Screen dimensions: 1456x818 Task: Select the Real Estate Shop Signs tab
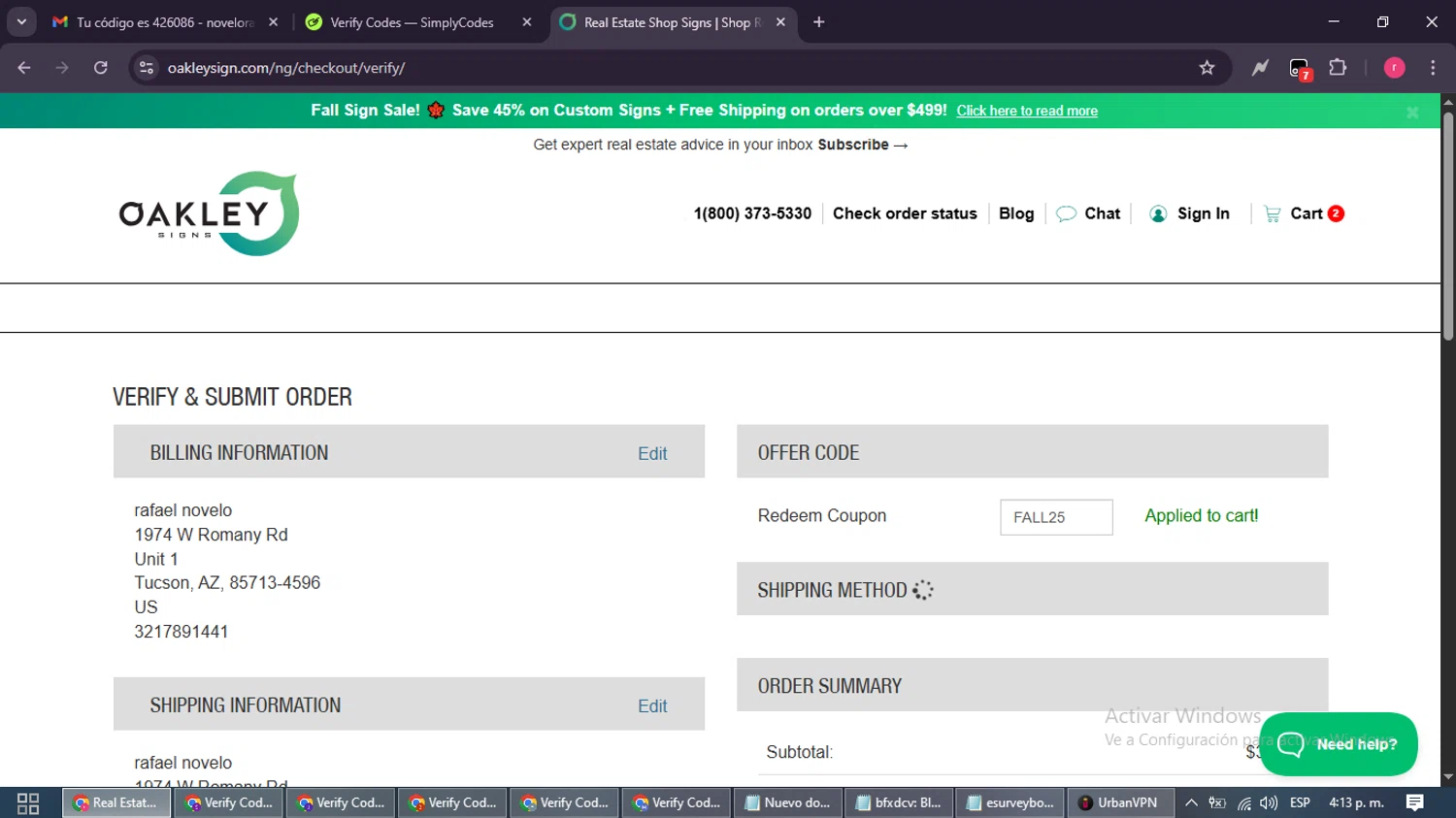click(x=672, y=22)
